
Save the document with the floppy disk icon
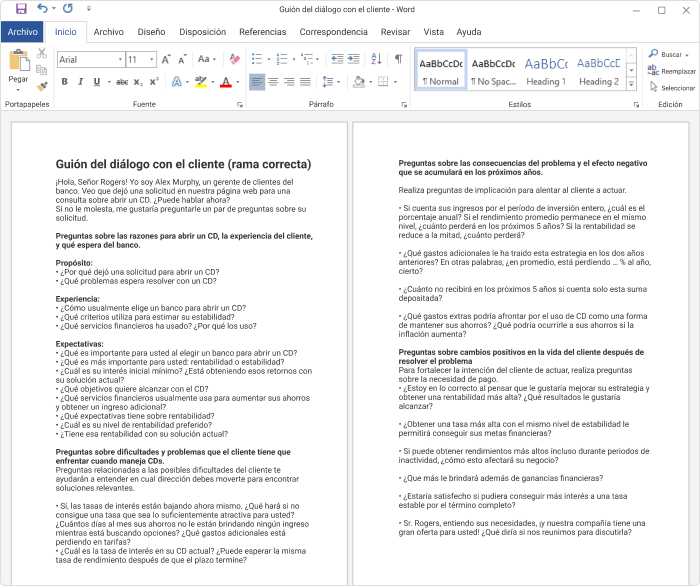click(21, 8)
